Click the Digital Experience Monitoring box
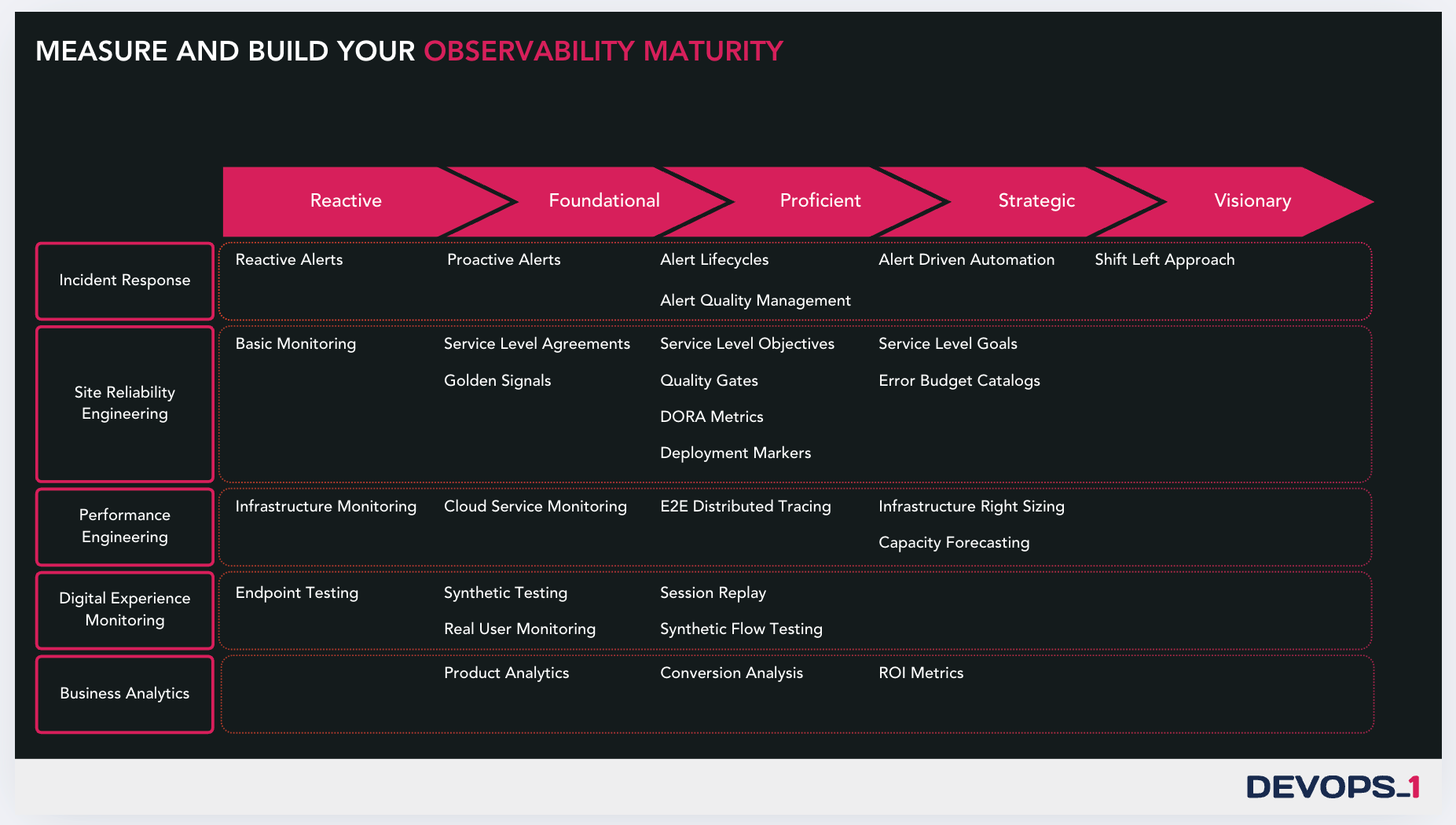Image resolution: width=1456 pixels, height=825 pixels. pyautogui.click(x=125, y=610)
